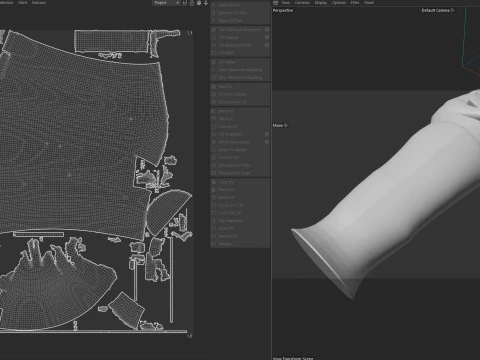Image resolution: width=480 pixels, height=360 pixels.
Task: Choose UV Rectangularize command
Action: pyautogui.click(x=240, y=142)
